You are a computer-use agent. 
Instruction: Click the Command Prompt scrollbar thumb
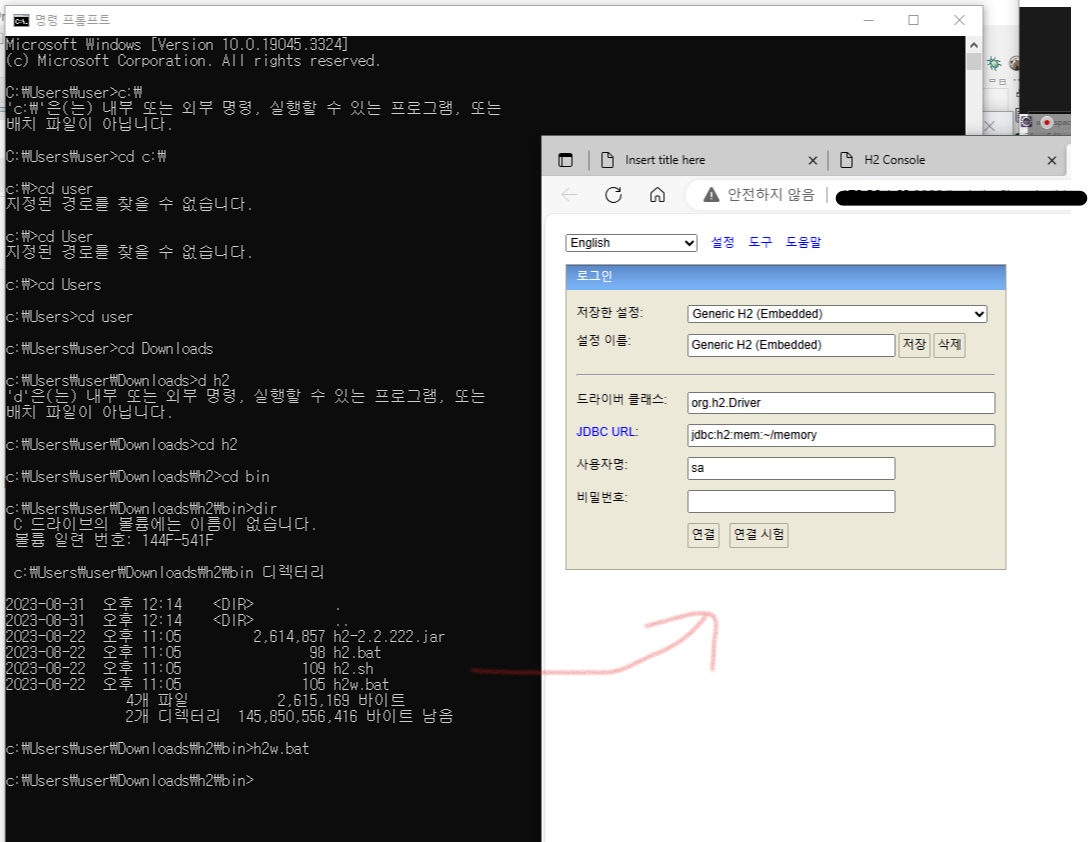[x=974, y=62]
